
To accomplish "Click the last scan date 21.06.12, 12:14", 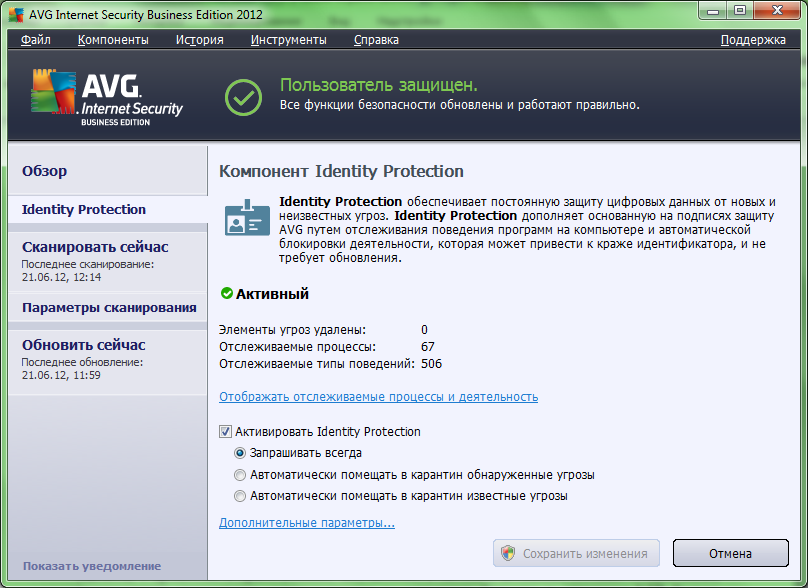I will 61,277.
